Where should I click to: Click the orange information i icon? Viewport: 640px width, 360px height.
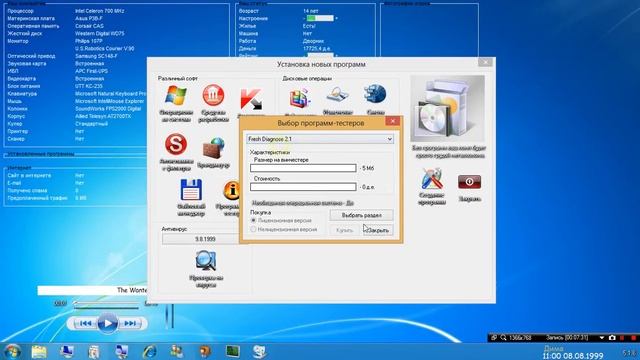click(231, 190)
